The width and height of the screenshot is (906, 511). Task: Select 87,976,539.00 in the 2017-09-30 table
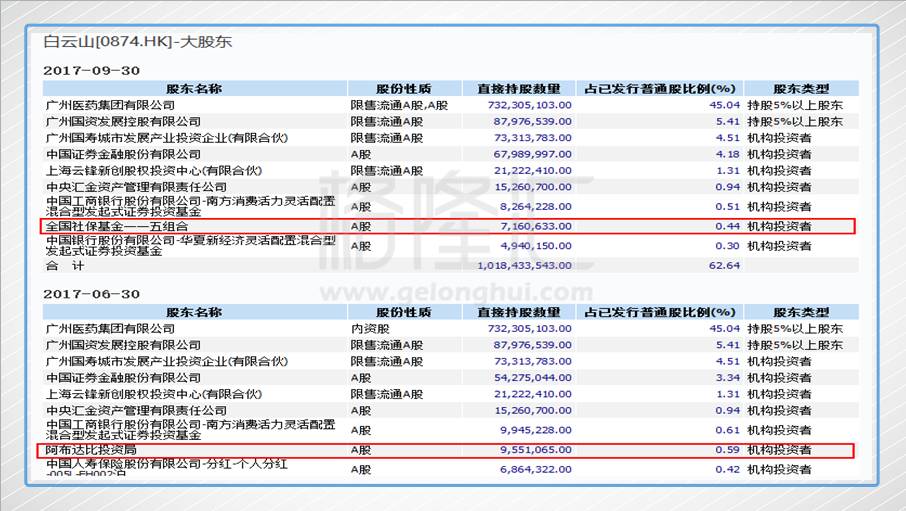[x=532, y=121]
